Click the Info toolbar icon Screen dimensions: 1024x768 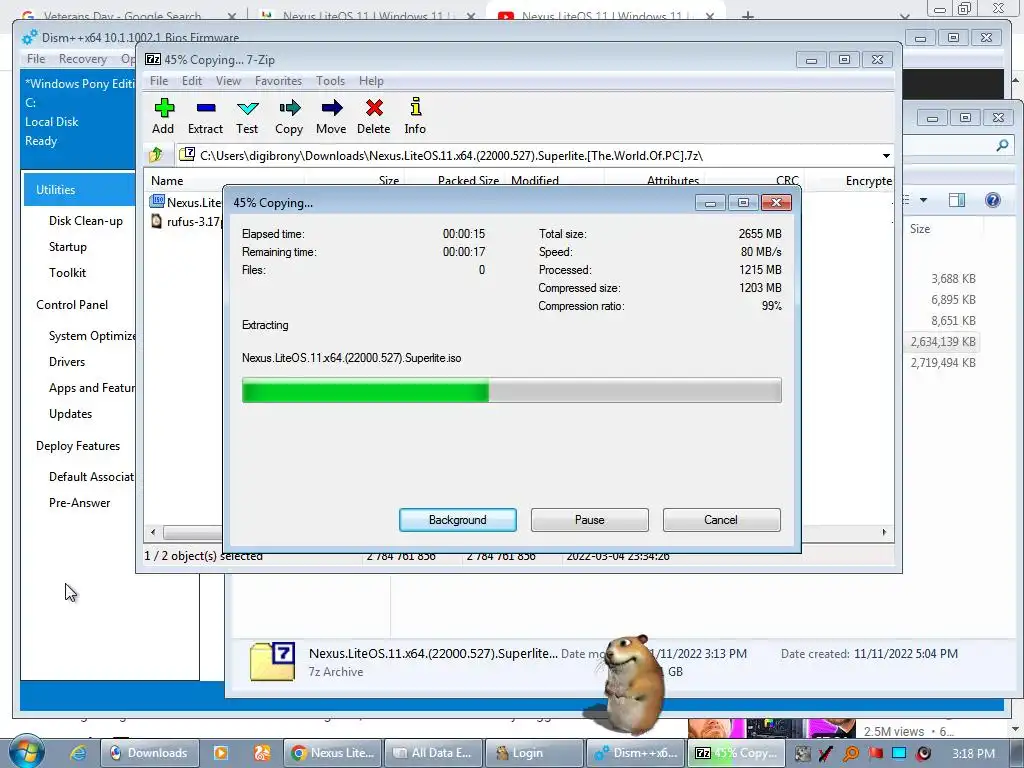point(415,116)
